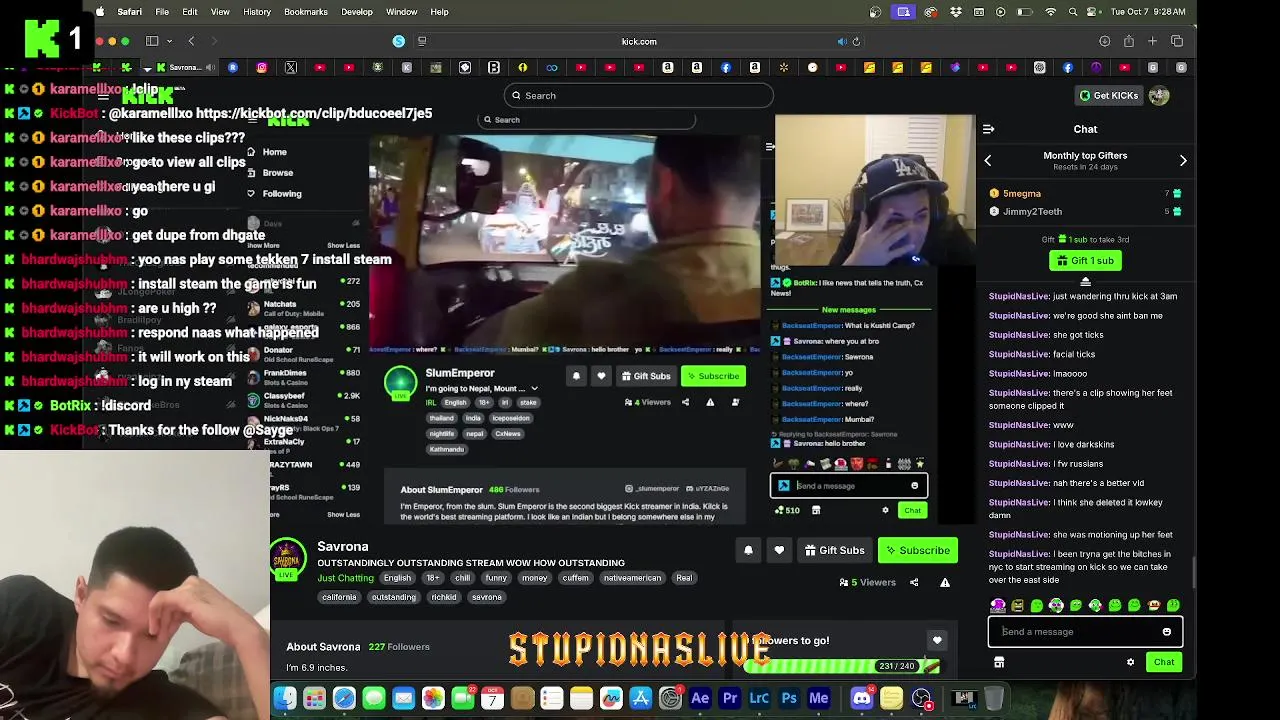Launch Premiere Pro from the Dock
Viewport: 1280px width, 720px height.
pos(730,698)
